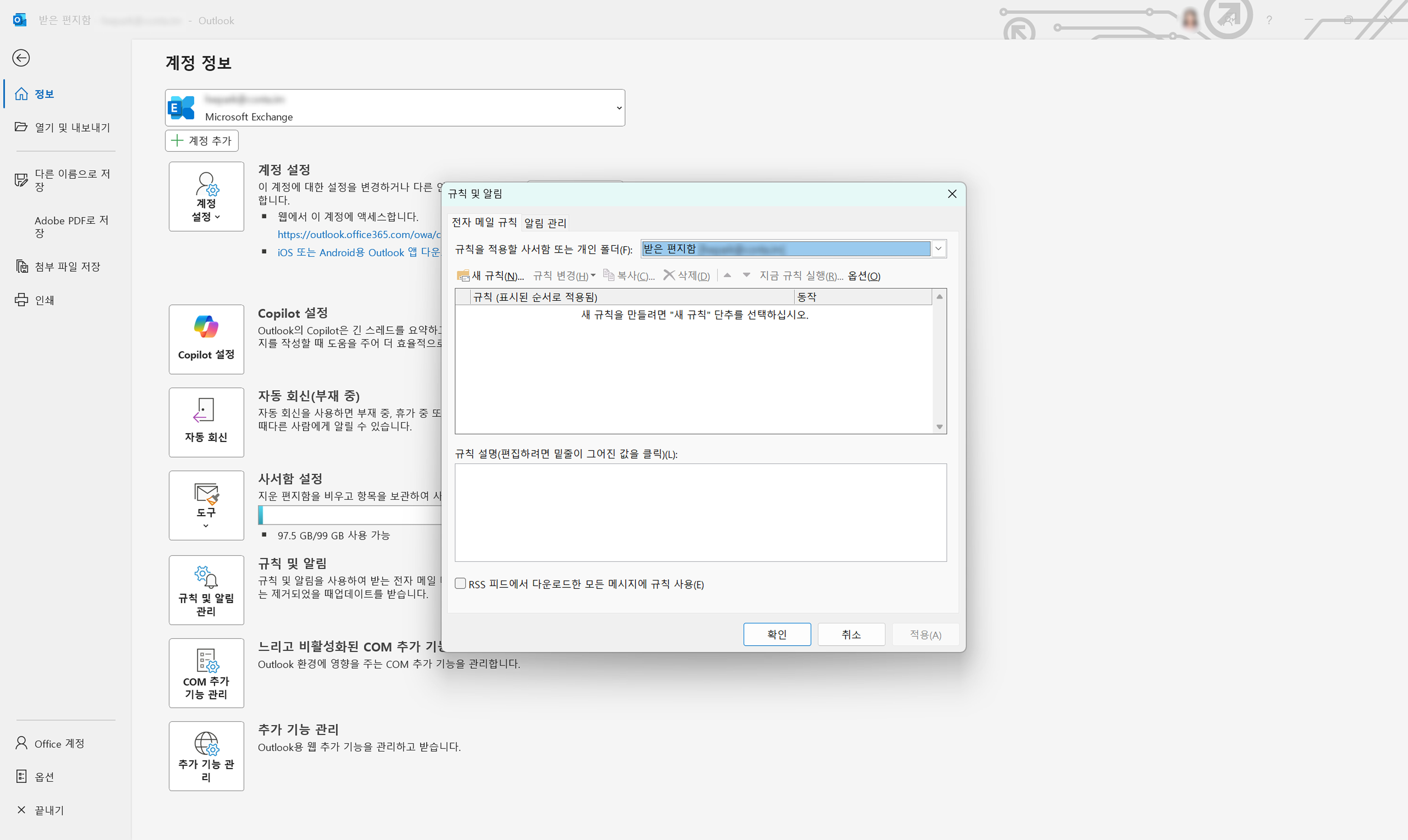Click the rules list scrollbar down arrow
The image size is (1408, 840).
[939, 427]
